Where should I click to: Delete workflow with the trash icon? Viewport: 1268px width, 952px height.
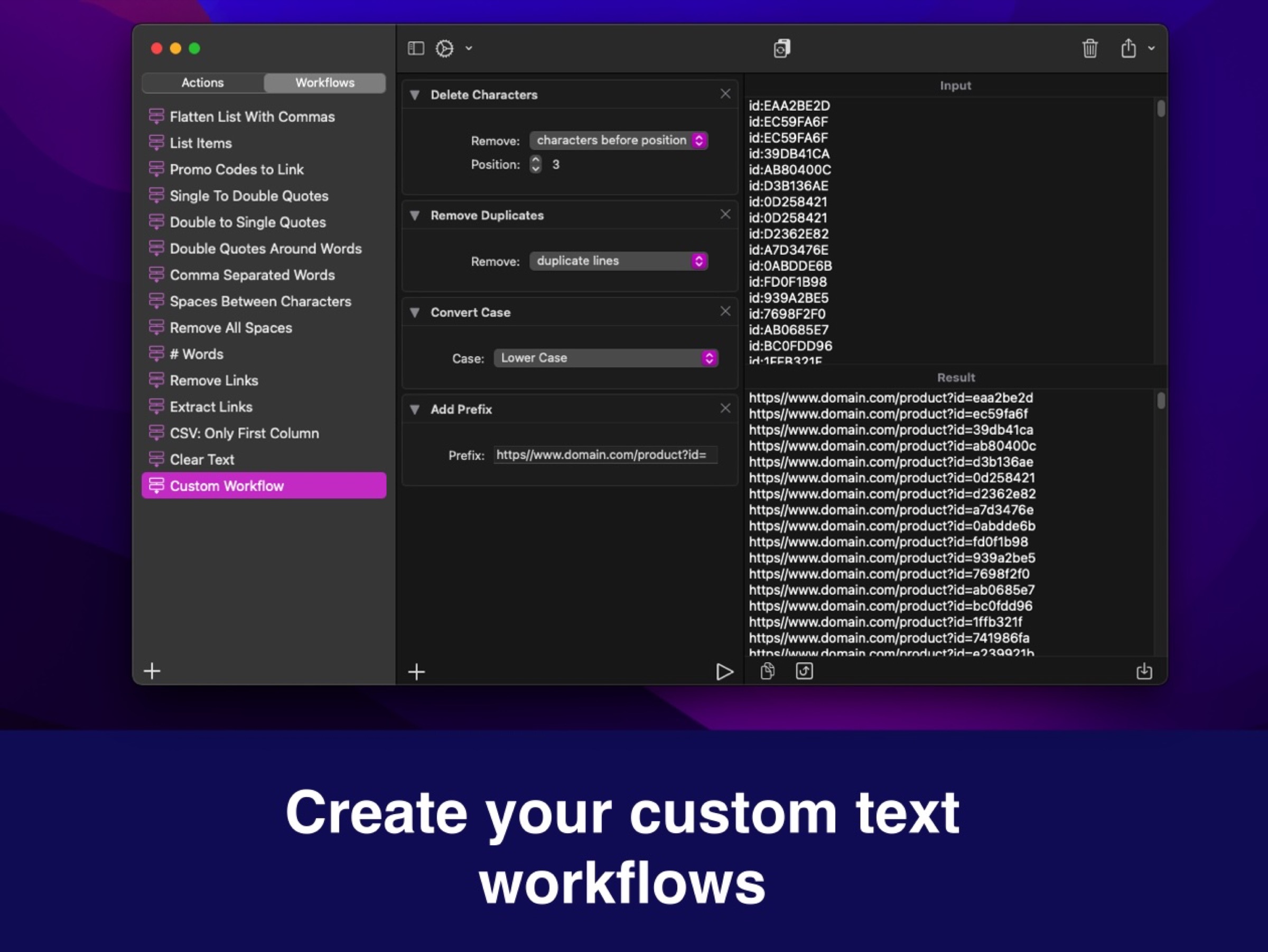click(x=1090, y=49)
